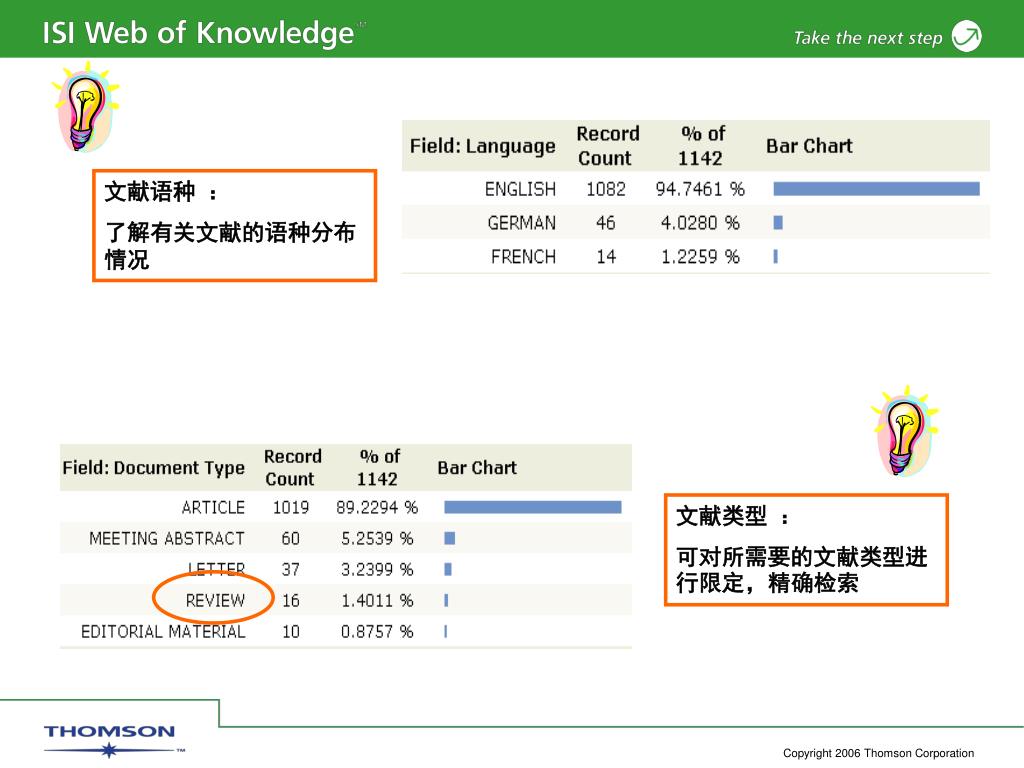Click the record count 10

click(x=291, y=632)
